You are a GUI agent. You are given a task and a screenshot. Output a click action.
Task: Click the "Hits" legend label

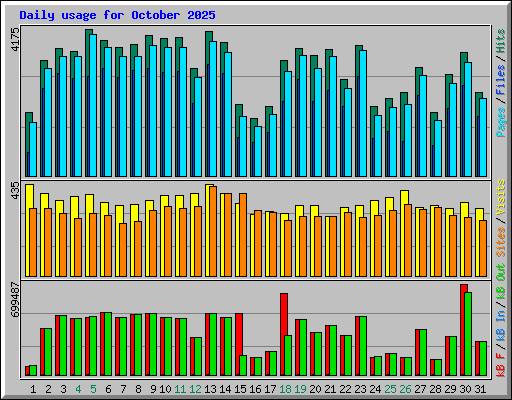click(501, 41)
